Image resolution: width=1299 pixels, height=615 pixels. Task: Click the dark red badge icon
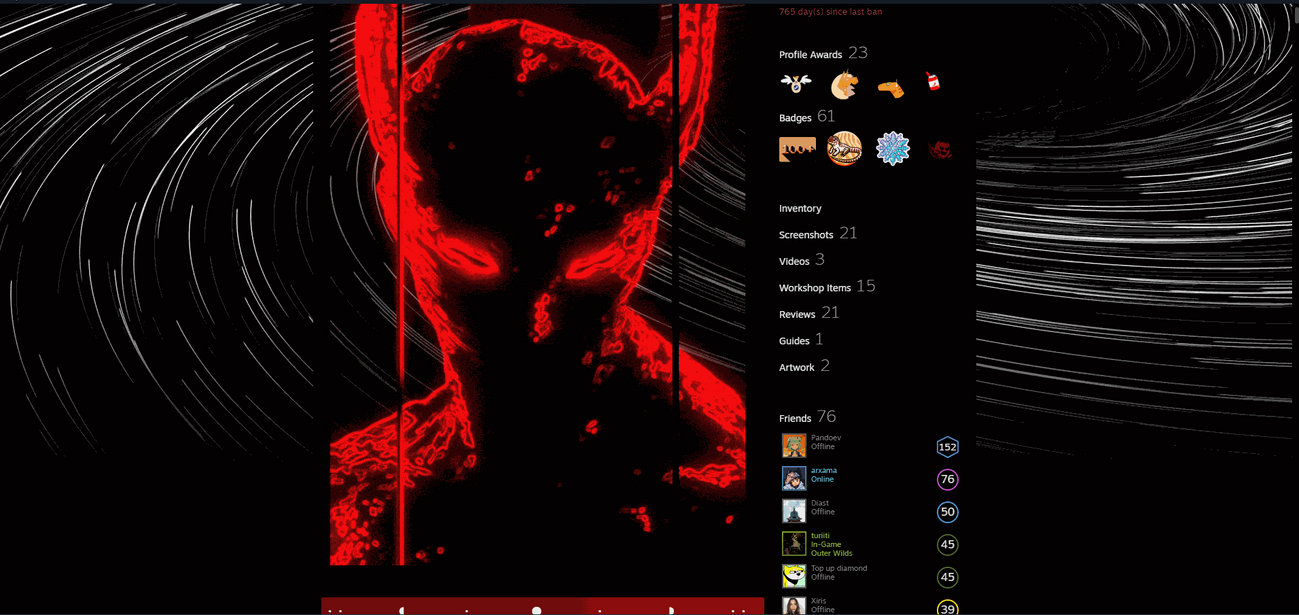939,150
